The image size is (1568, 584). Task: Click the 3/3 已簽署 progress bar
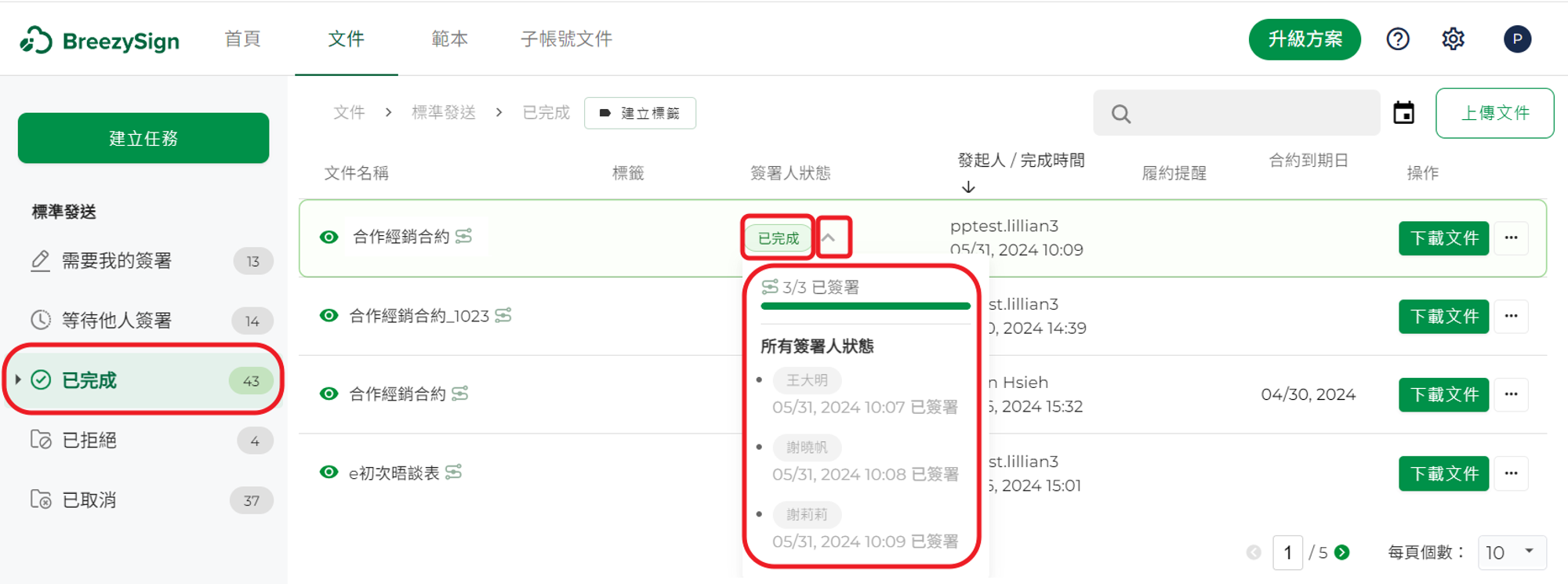[x=866, y=306]
